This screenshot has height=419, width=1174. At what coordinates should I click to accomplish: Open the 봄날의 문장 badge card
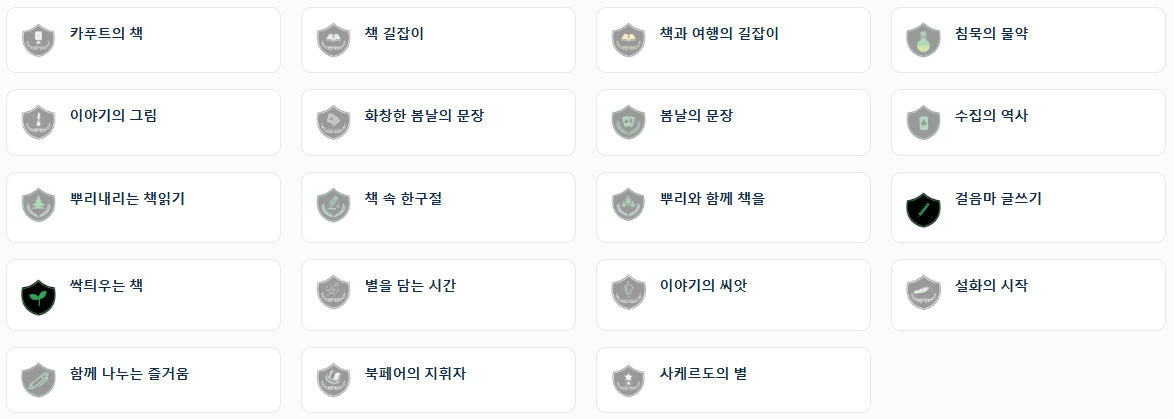(733, 122)
